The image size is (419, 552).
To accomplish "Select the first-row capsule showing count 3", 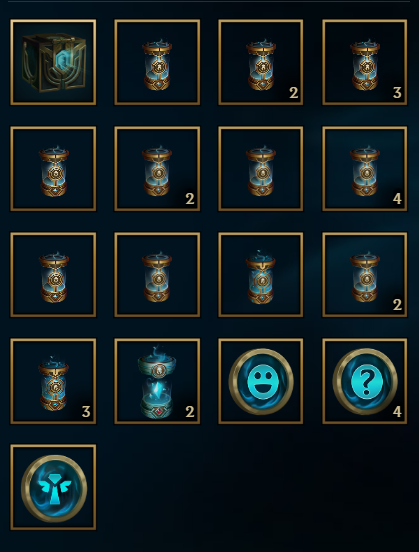I will coord(365,62).
